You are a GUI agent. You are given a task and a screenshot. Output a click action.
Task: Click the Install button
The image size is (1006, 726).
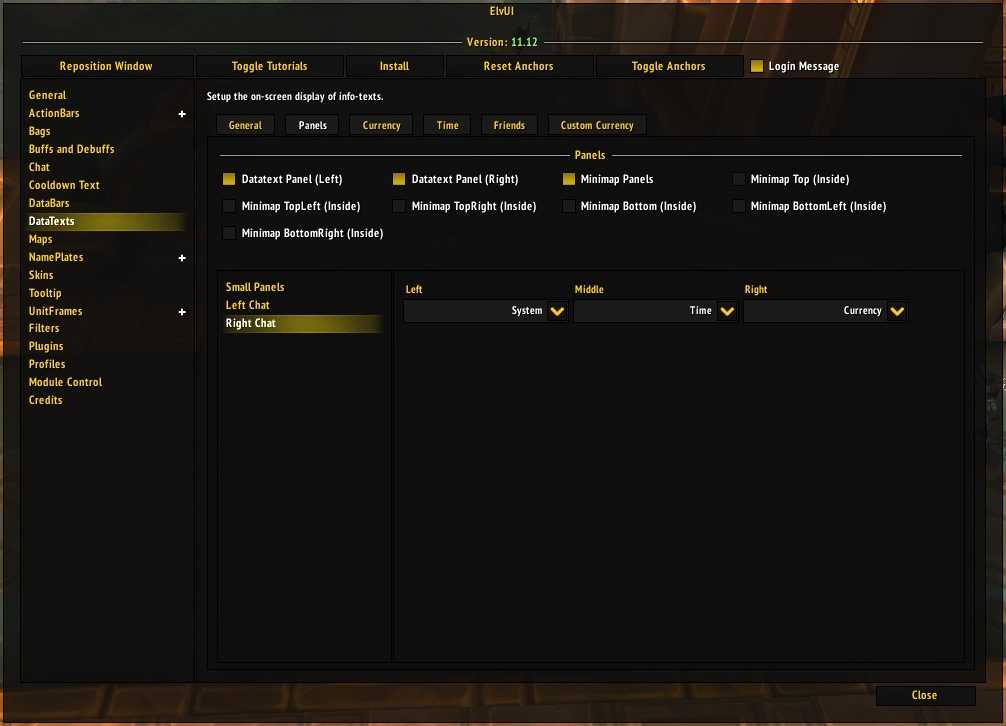point(394,66)
